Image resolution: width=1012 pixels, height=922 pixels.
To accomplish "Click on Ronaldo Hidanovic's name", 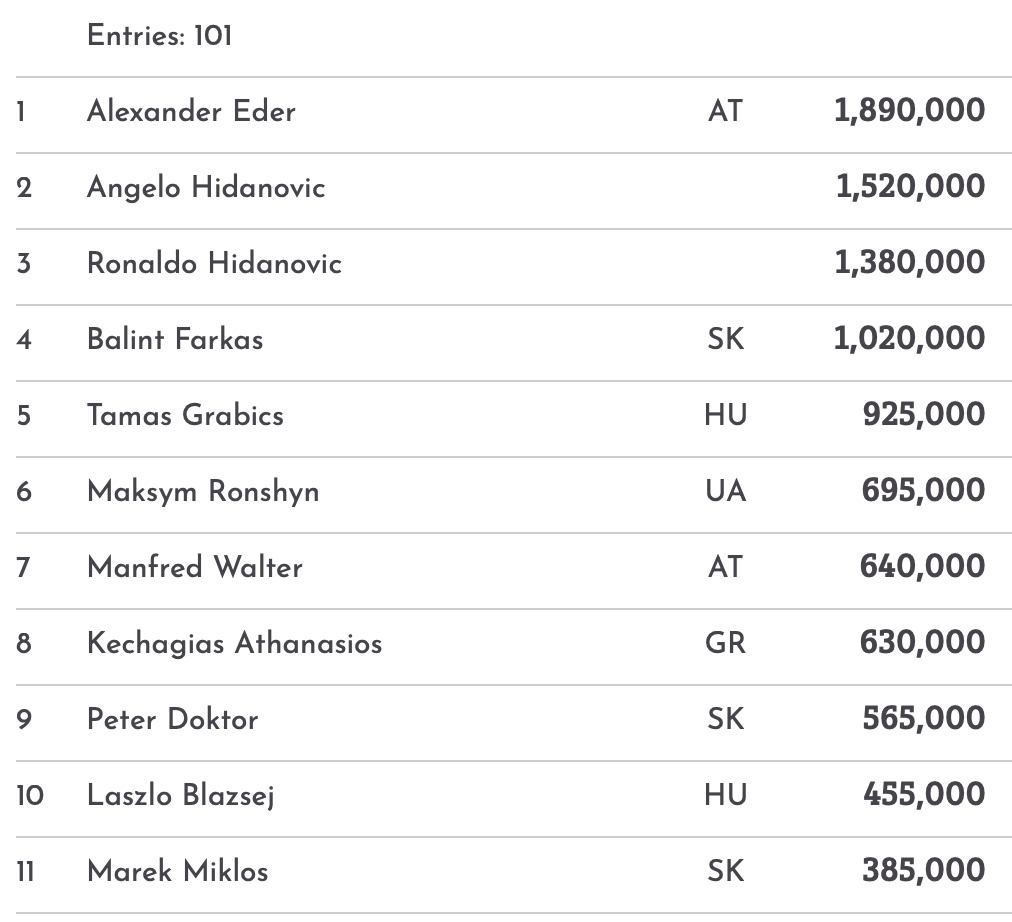I will (x=214, y=263).
